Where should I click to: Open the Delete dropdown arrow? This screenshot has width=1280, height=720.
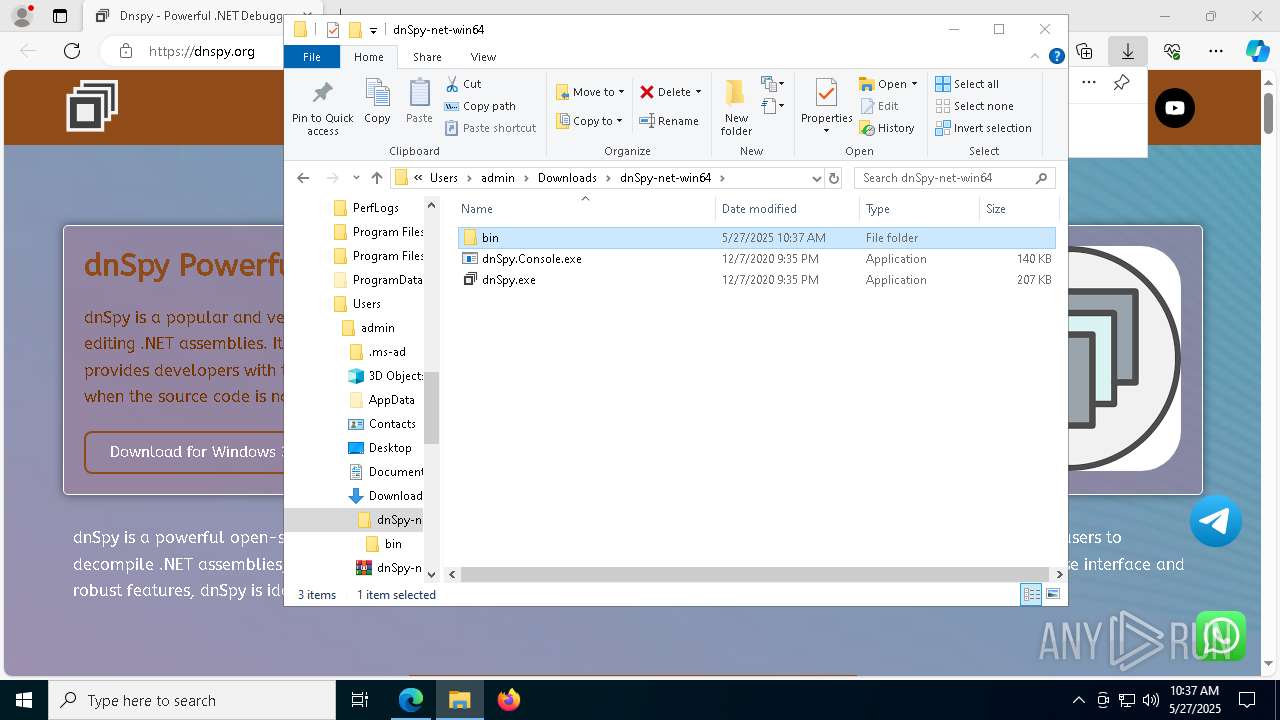click(698, 92)
